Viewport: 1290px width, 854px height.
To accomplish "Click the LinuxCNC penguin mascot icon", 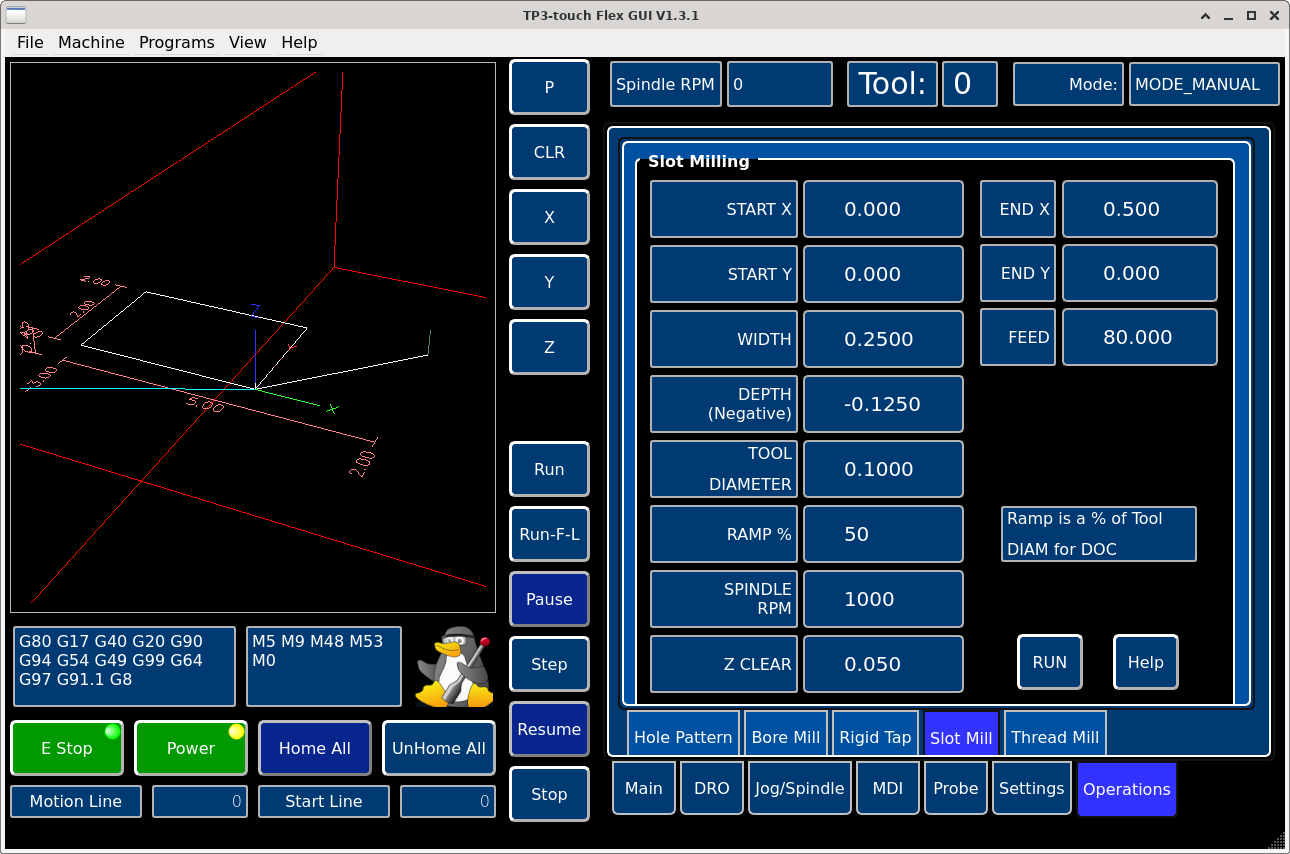I will (456, 667).
